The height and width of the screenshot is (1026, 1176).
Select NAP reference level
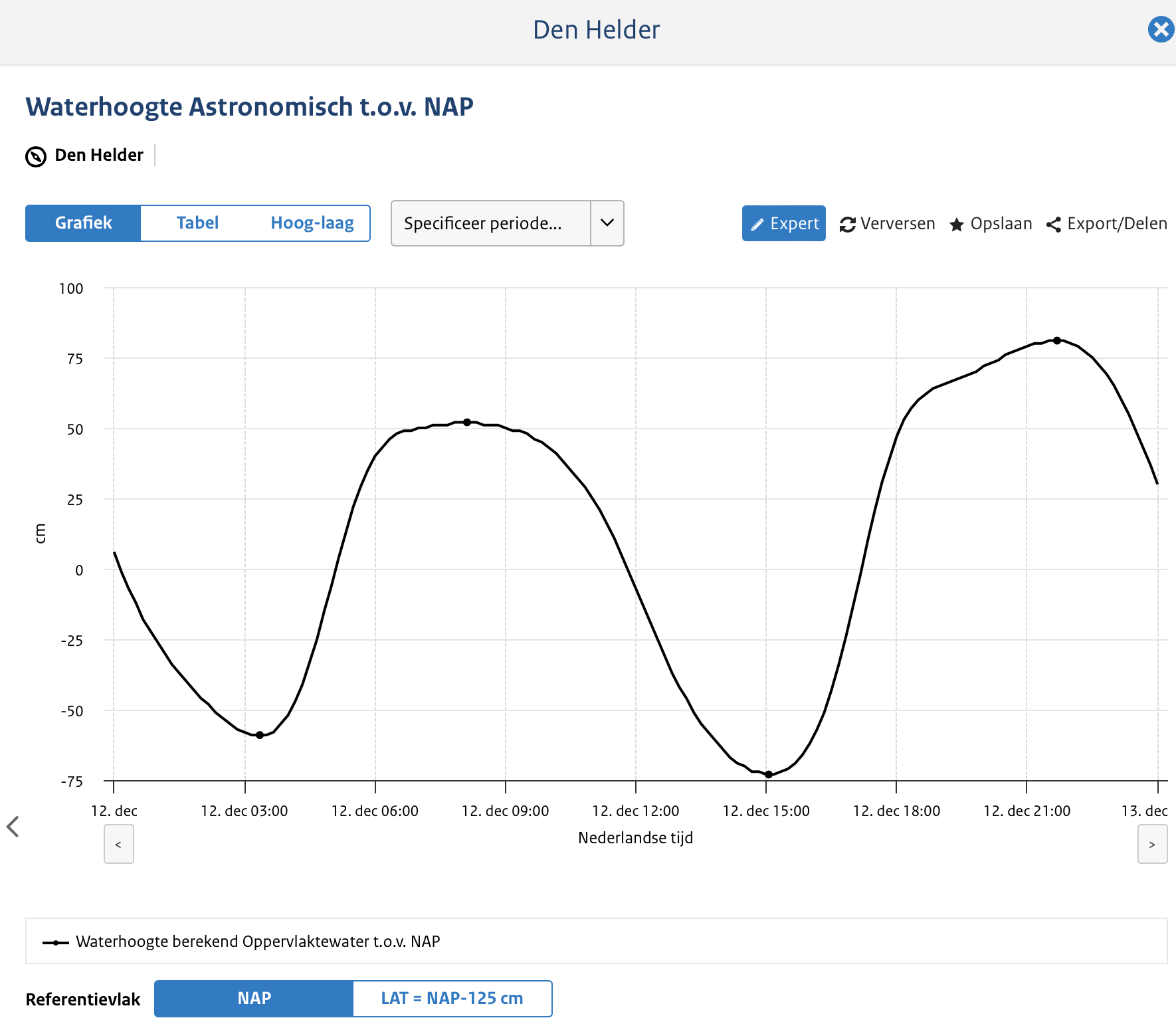[254, 999]
